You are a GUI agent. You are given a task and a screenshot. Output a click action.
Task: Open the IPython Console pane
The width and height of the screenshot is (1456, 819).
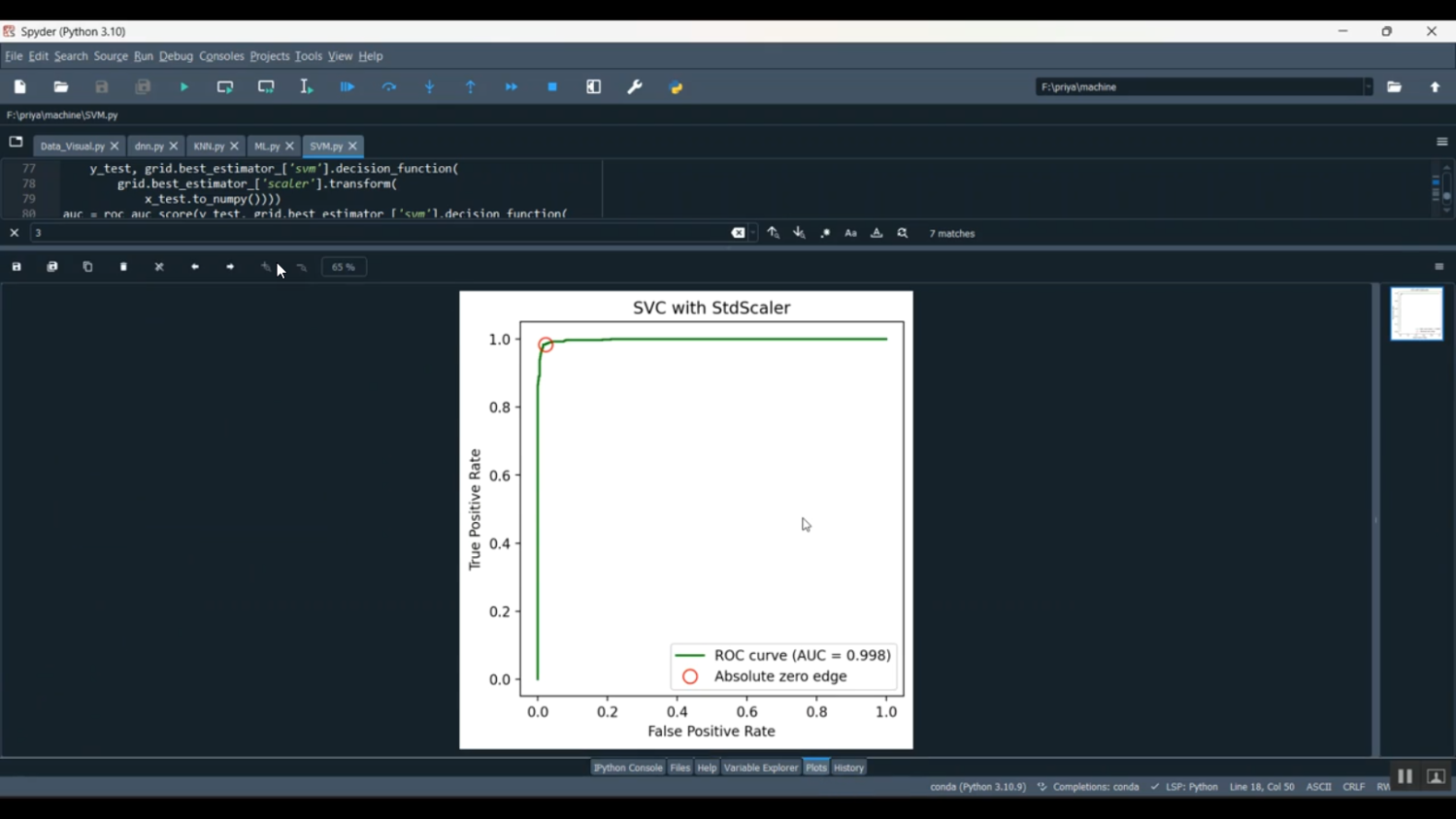click(x=628, y=768)
